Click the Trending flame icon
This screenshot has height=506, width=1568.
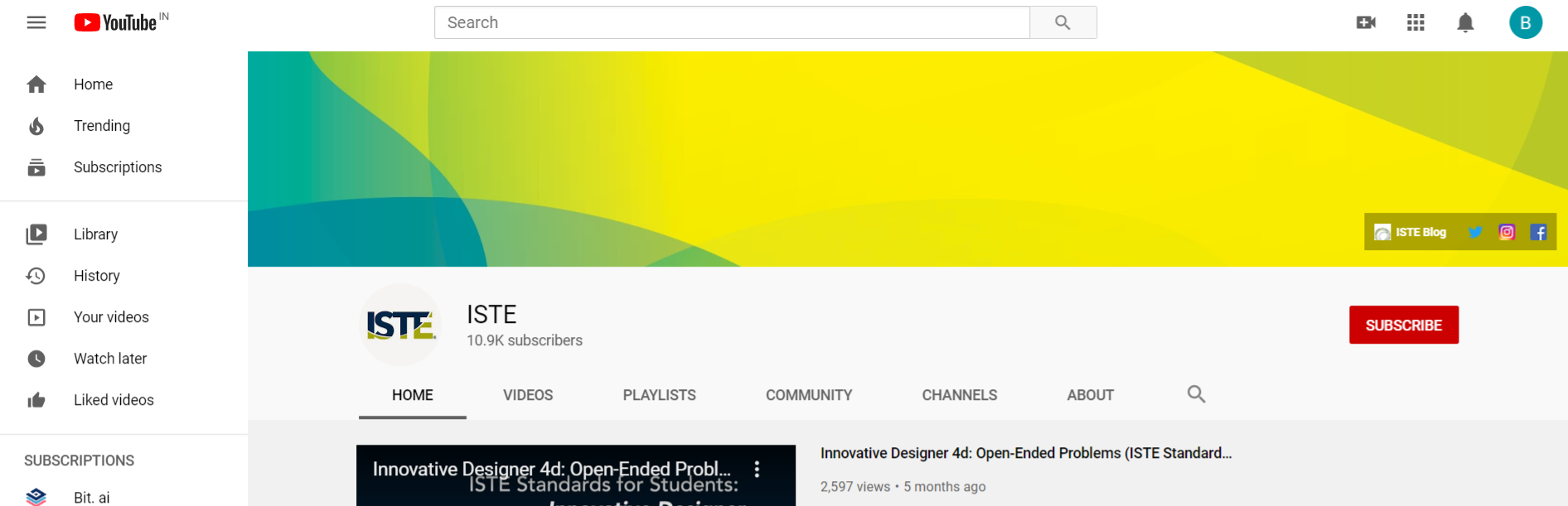click(x=36, y=126)
